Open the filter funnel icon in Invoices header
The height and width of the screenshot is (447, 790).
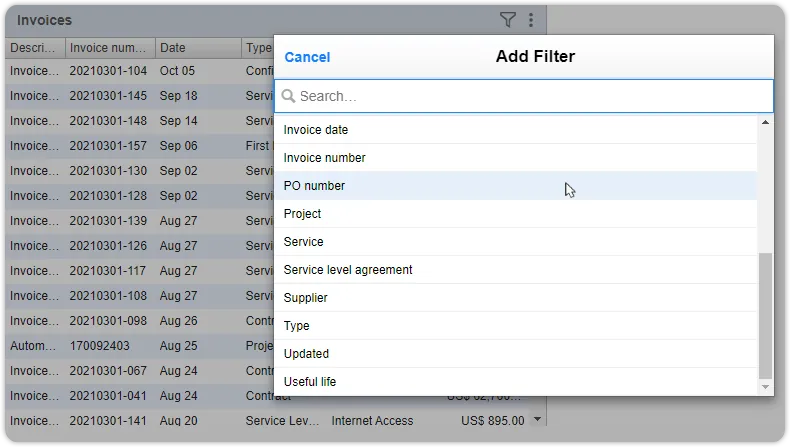click(x=507, y=20)
